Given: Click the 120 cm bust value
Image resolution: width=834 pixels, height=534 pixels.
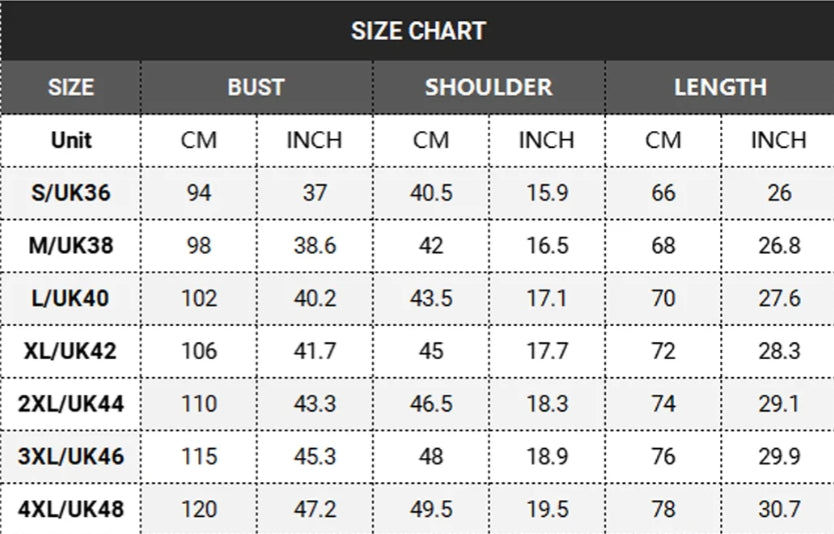Looking at the screenshot, I should point(199,509).
